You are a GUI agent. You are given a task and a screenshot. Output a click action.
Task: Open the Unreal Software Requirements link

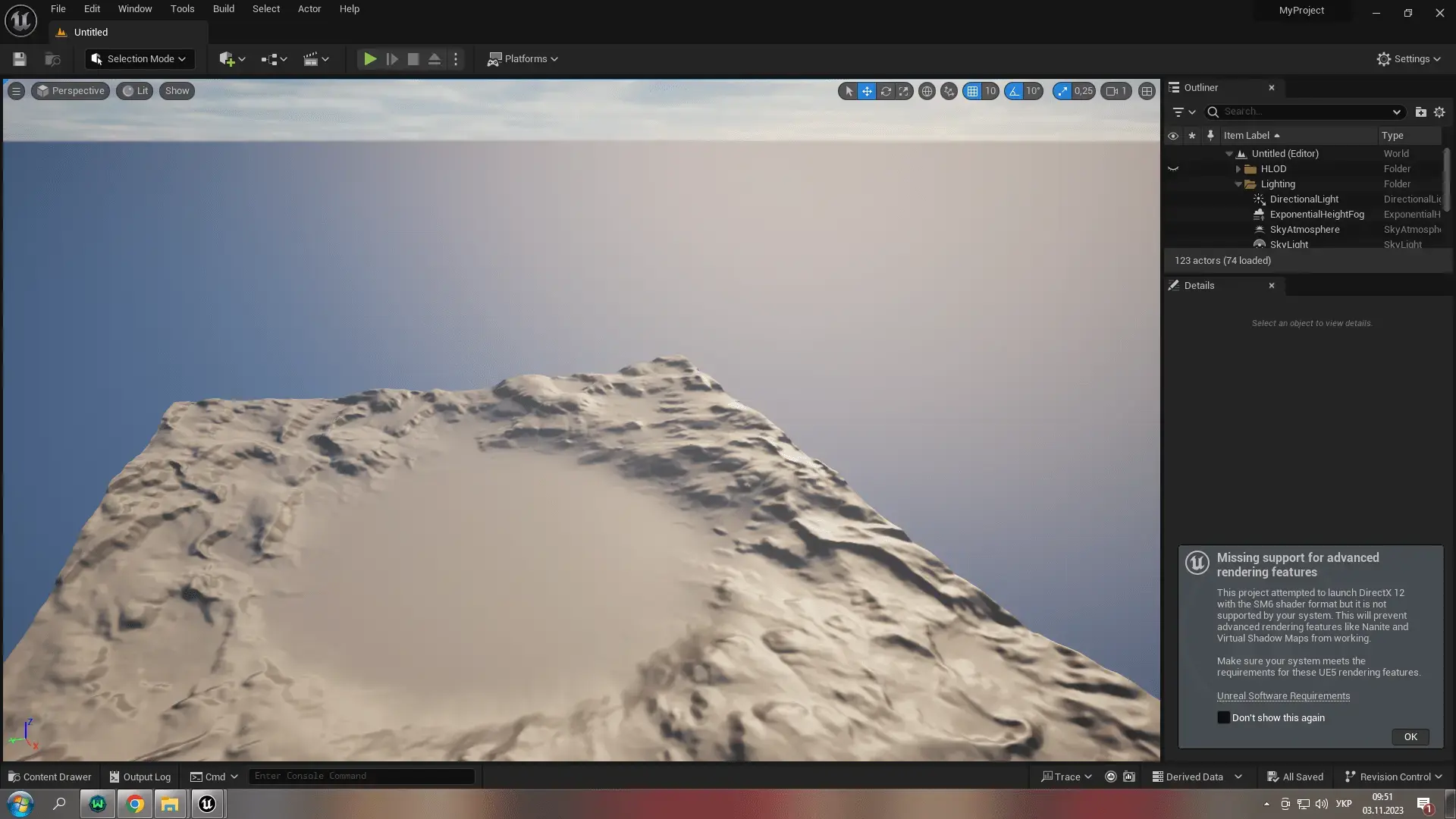tap(1283, 695)
